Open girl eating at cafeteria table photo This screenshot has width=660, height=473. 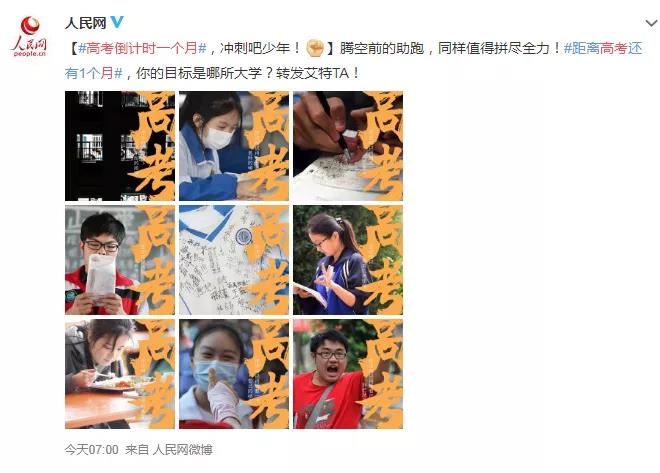tap(120, 374)
